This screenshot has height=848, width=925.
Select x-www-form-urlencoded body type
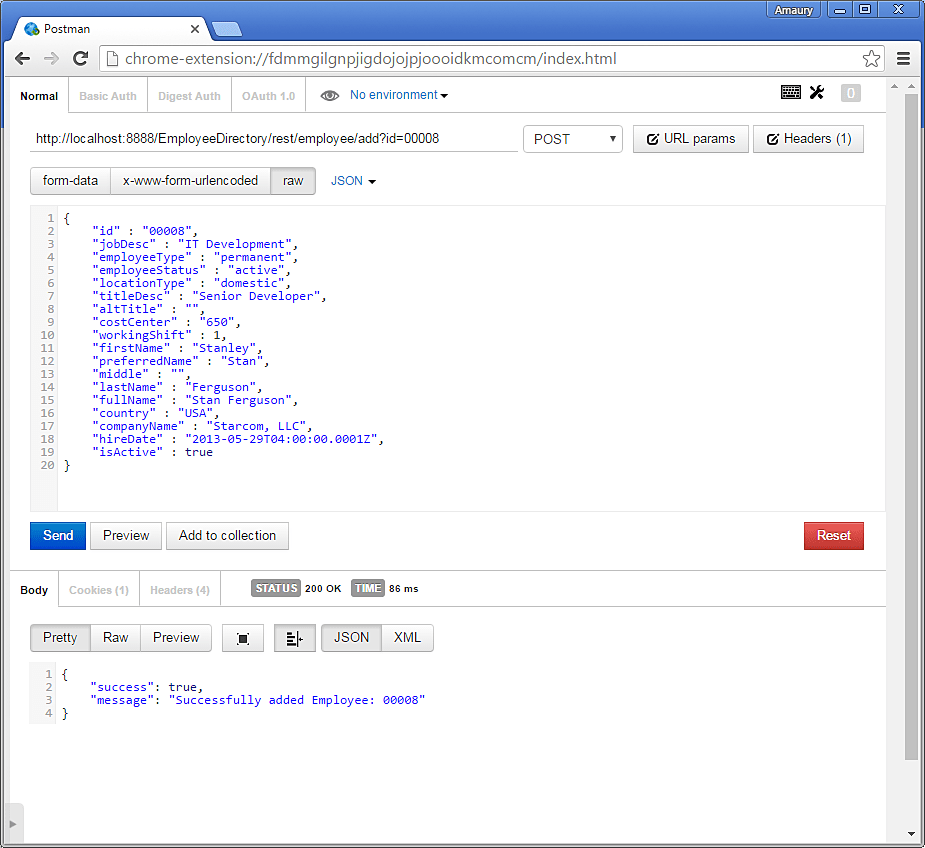tap(191, 181)
